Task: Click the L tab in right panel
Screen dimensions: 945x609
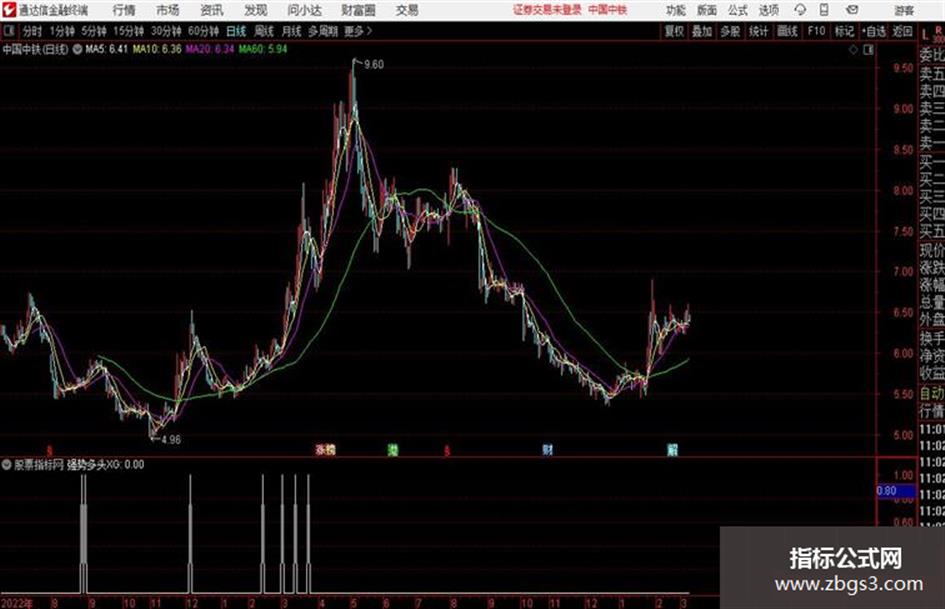Action: click(925, 36)
